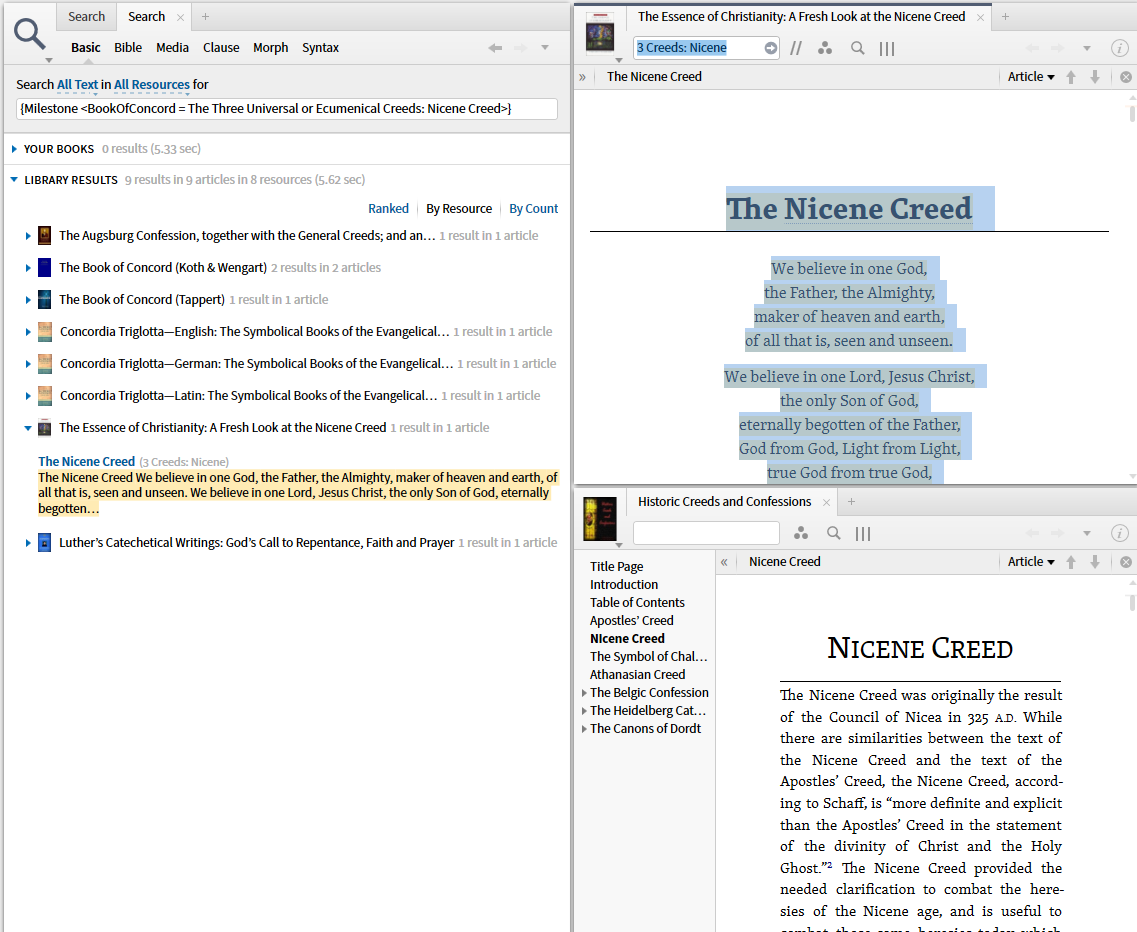Image resolution: width=1137 pixels, height=932 pixels.
Task: Open Article dropdown in Essence of Christianity panel
Action: click(1031, 77)
